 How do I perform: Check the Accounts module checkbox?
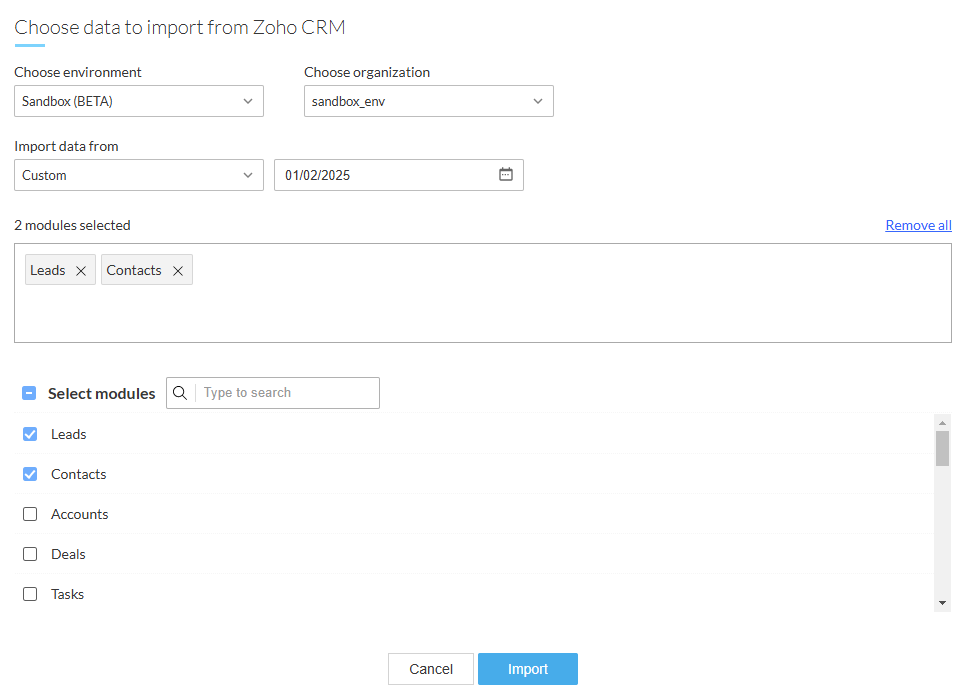click(x=30, y=514)
